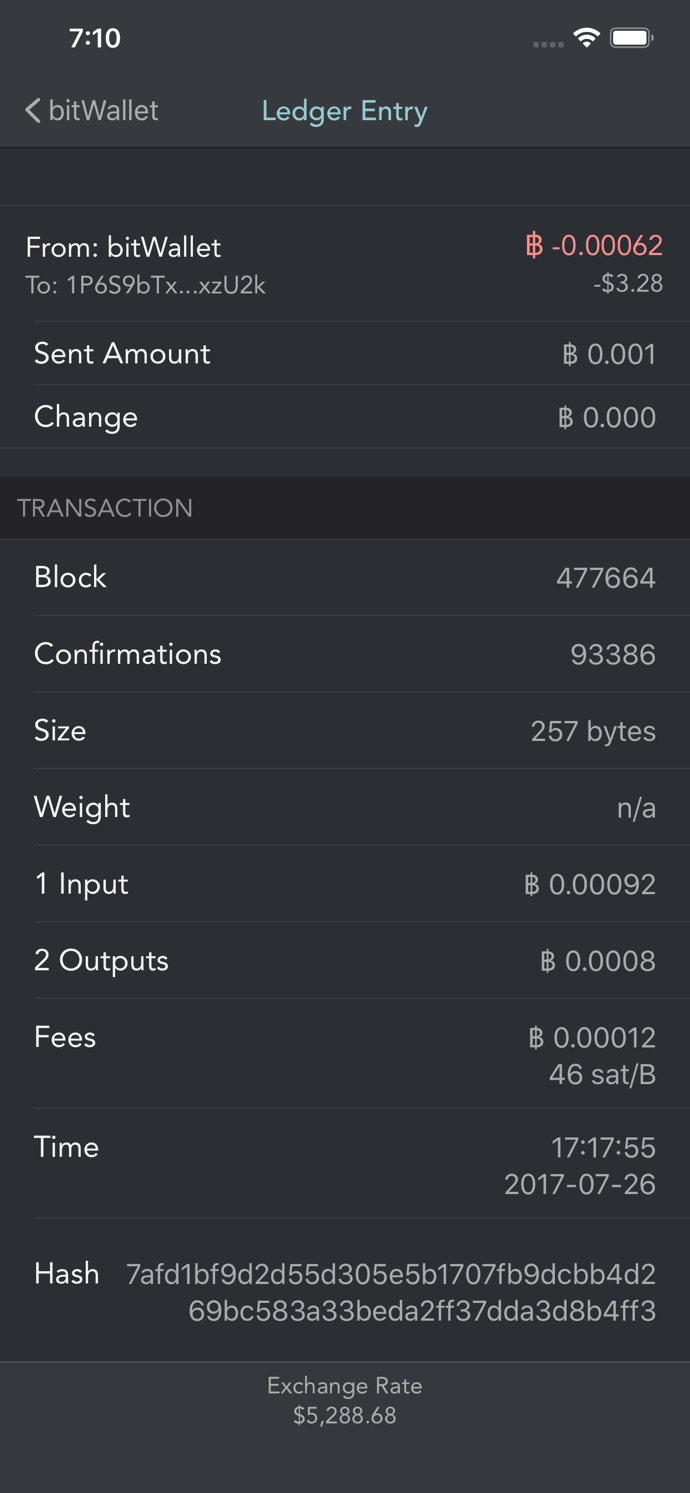This screenshot has width=690, height=1493.
Task: Tap the -$3.28 fiat amount
Action: 627,284
